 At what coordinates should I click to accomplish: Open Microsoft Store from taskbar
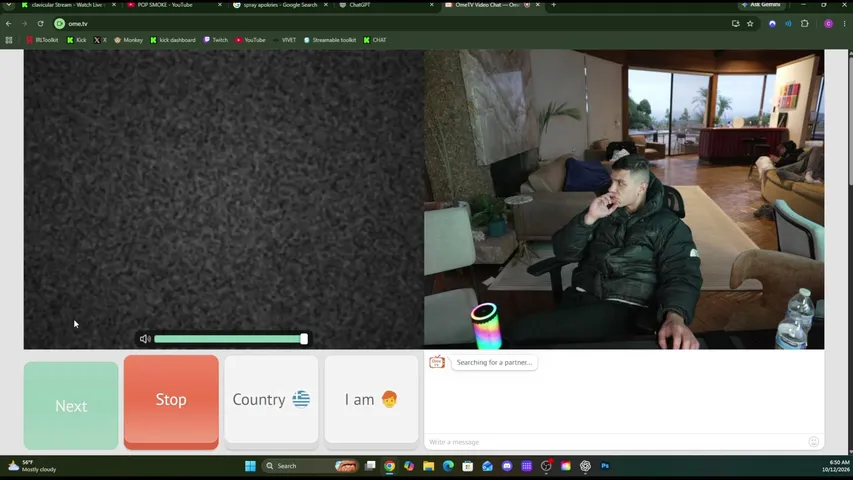pos(468,466)
